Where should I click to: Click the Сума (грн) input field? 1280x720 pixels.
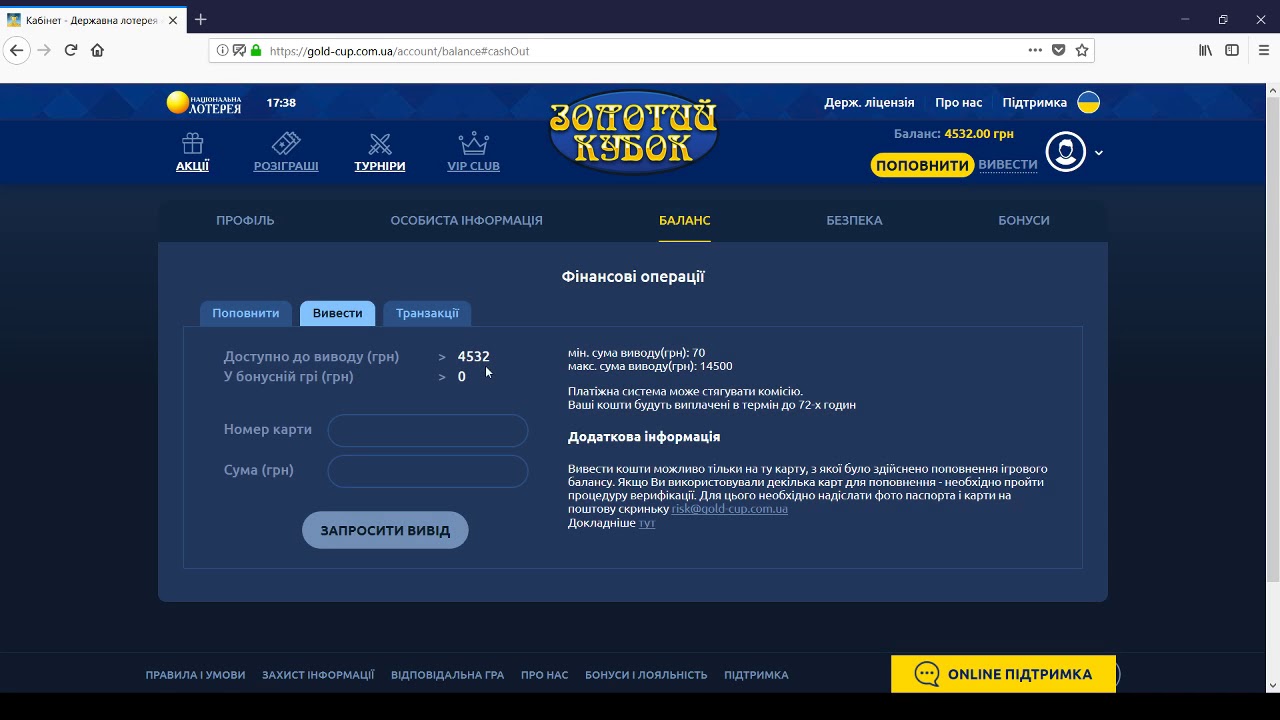[428, 471]
